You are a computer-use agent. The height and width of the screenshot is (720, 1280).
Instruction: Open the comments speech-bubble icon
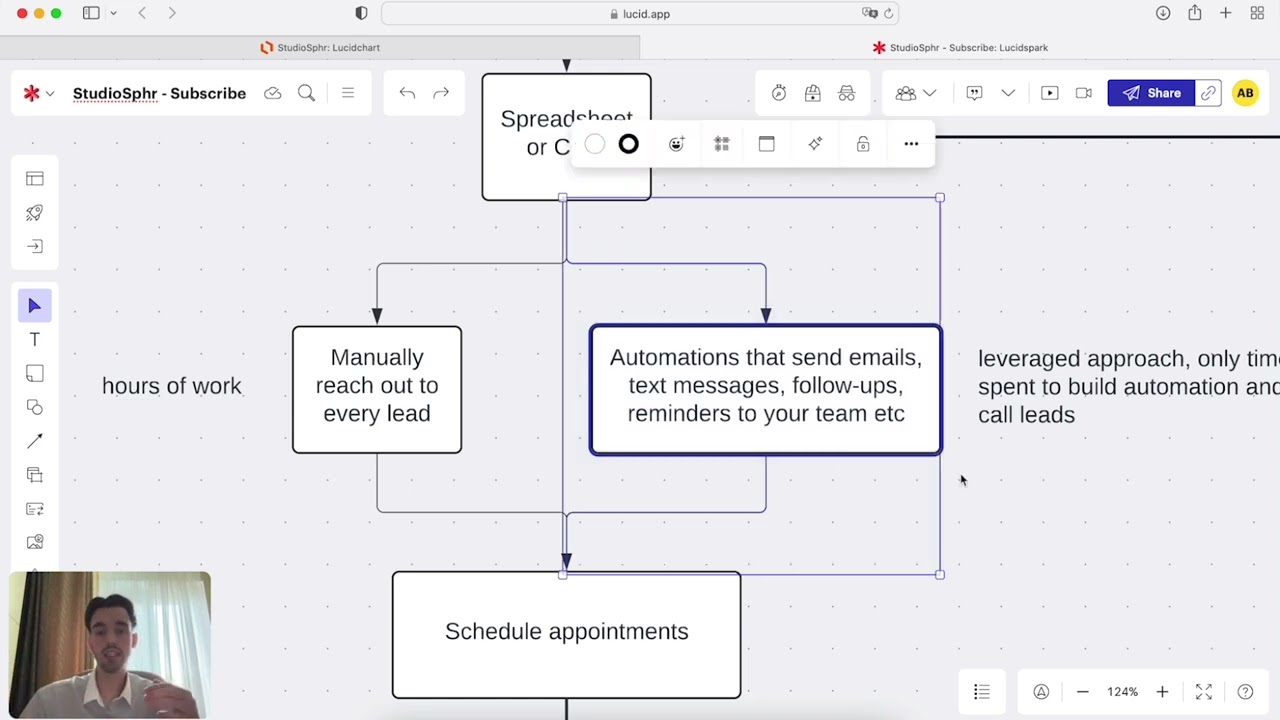(x=974, y=93)
